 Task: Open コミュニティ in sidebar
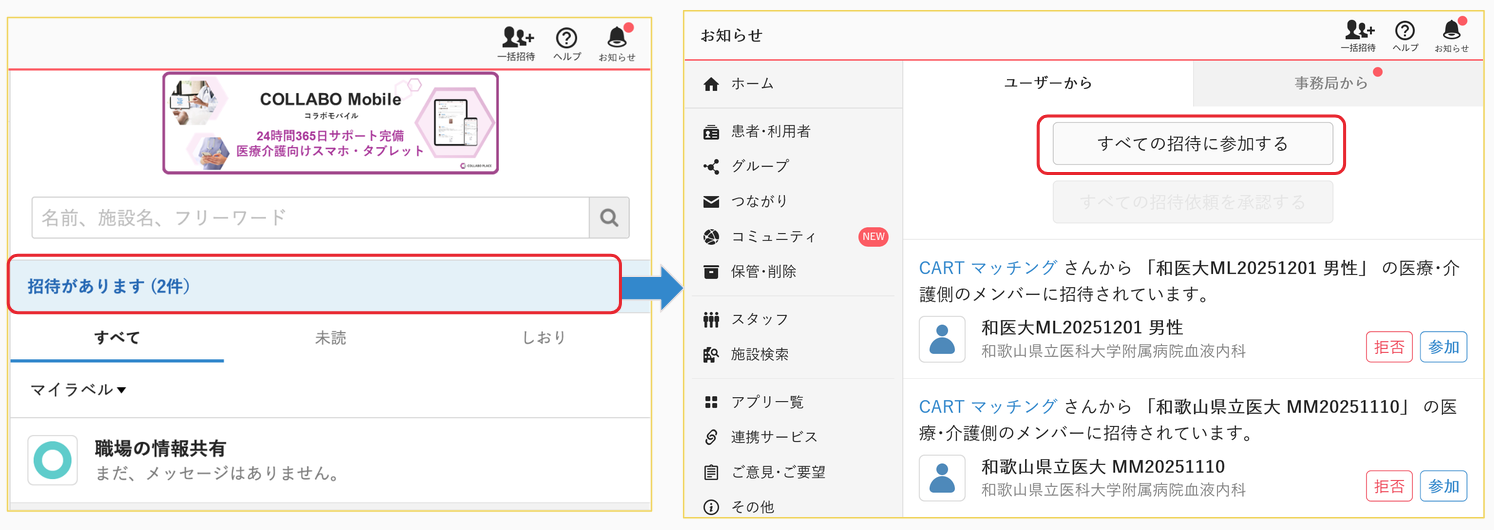(773, 237)
